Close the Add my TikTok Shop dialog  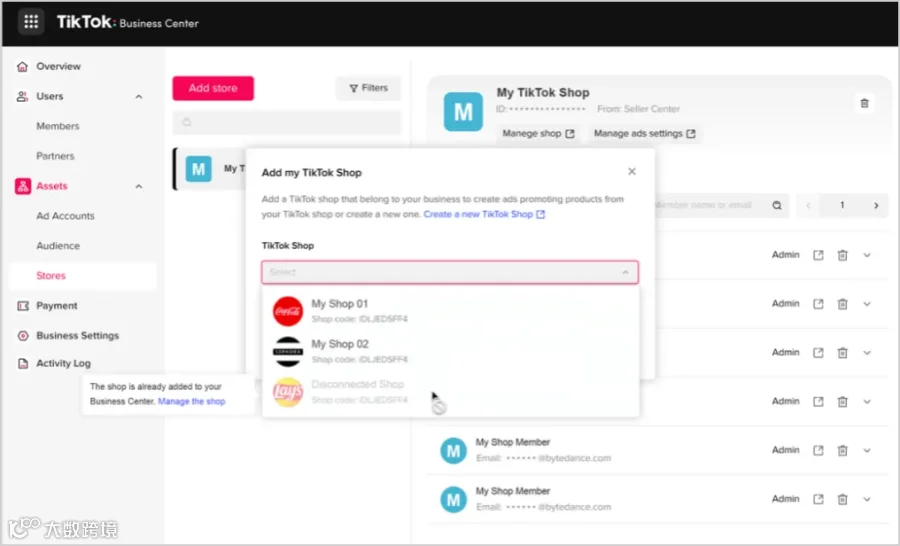[632, 172]
